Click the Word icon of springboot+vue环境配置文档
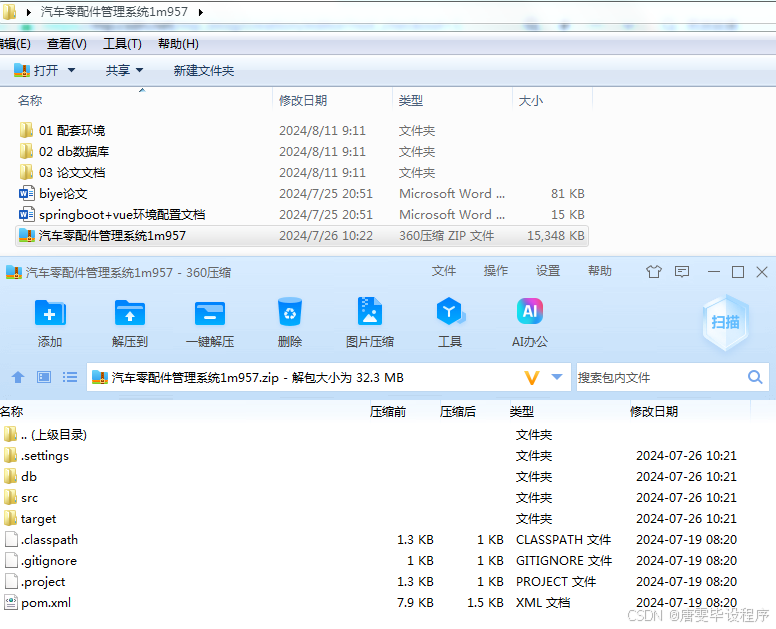The width and height of the screenshot is (776, 629). (26, 214)
